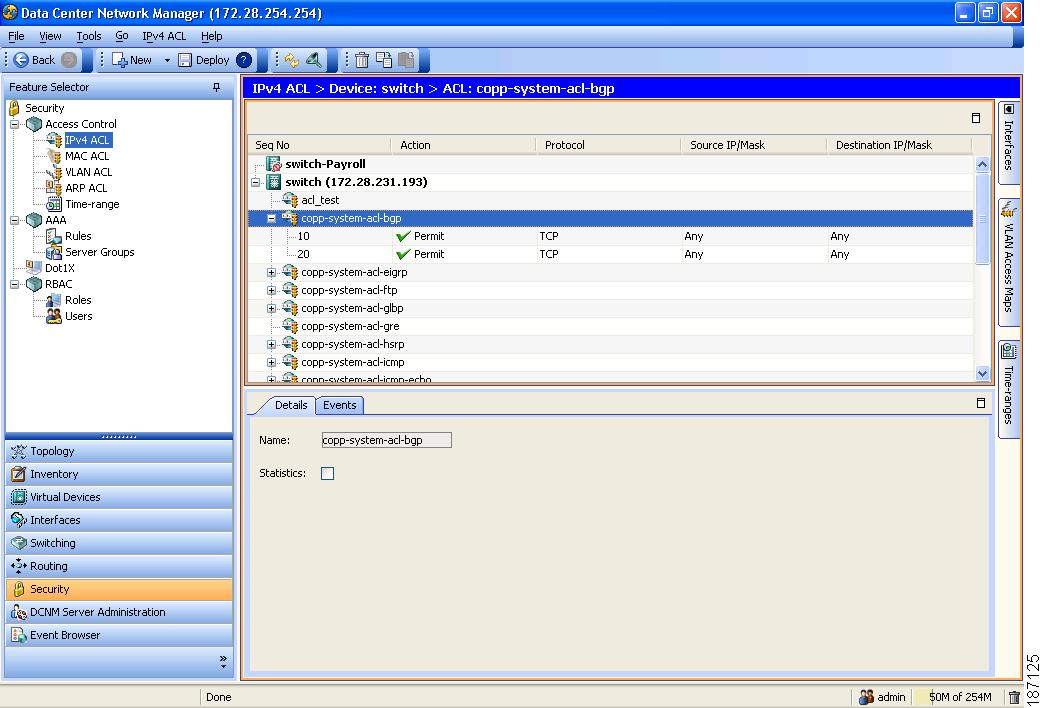Click the Deploy save icon in toolbar
This screenshot has width=1044, height=708.
pos(185,60)
